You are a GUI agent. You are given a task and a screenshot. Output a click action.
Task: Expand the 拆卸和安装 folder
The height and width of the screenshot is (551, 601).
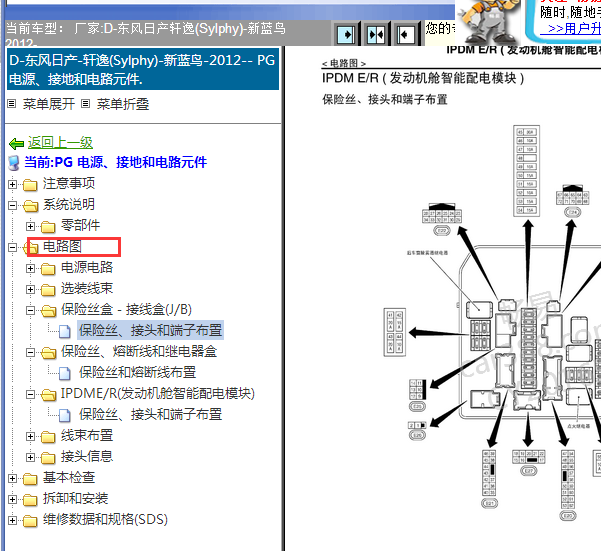pos(12,499)
